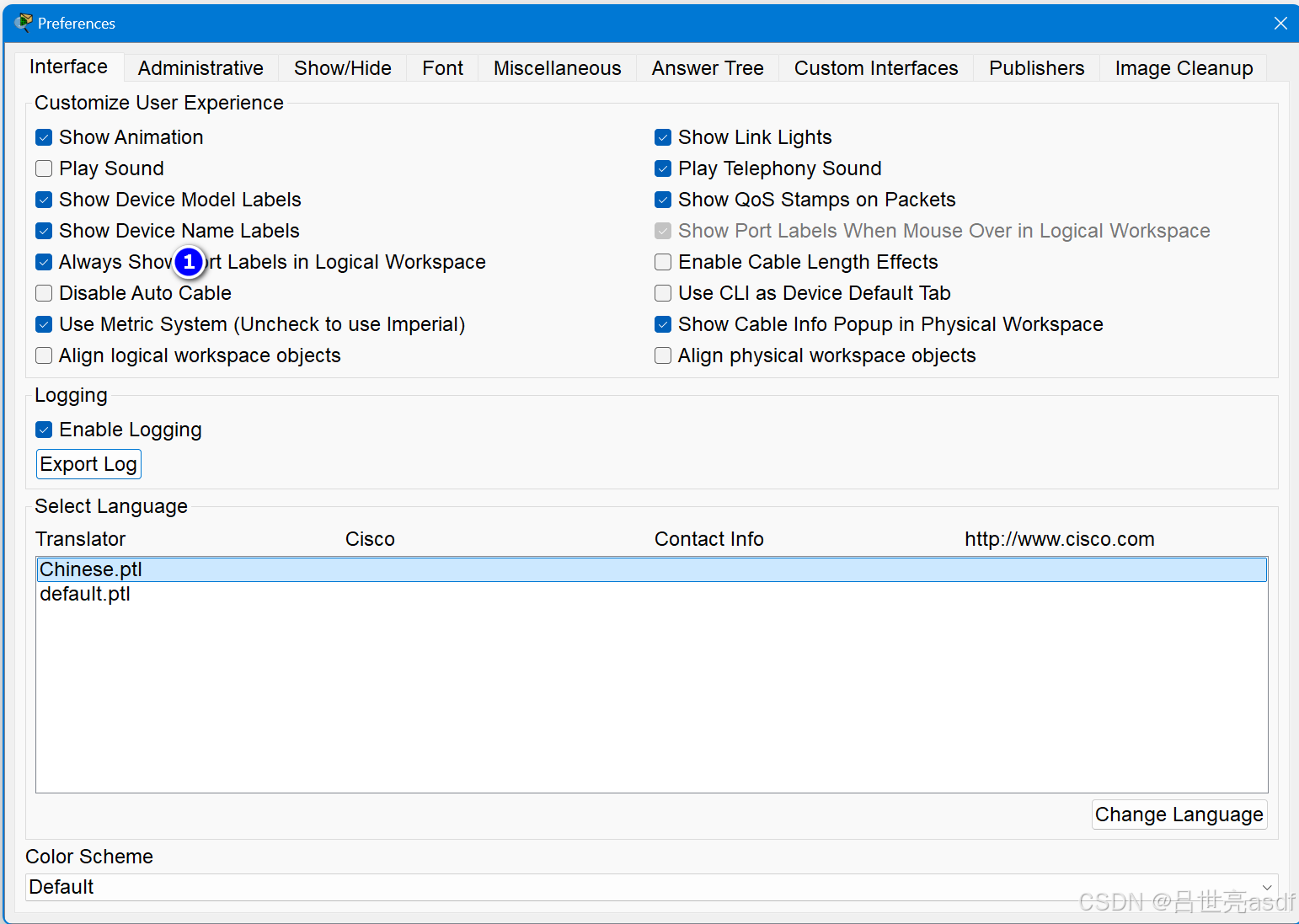Enable Align physical workspace objects

(x=663, y=355)
